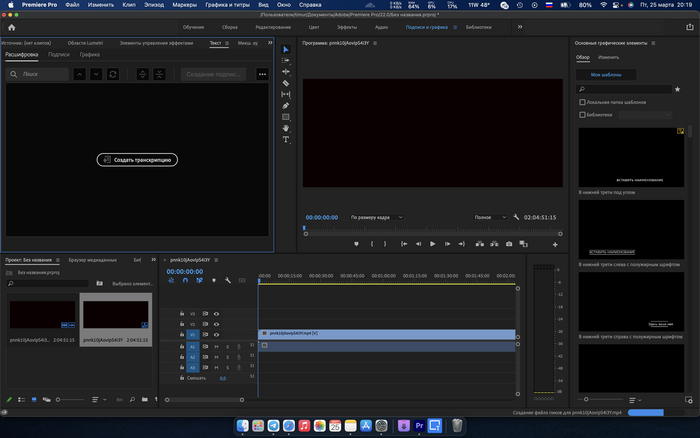Screen dimensions: 700x438
Task: Select the Hand tool
Action: [x=286, y=128]
